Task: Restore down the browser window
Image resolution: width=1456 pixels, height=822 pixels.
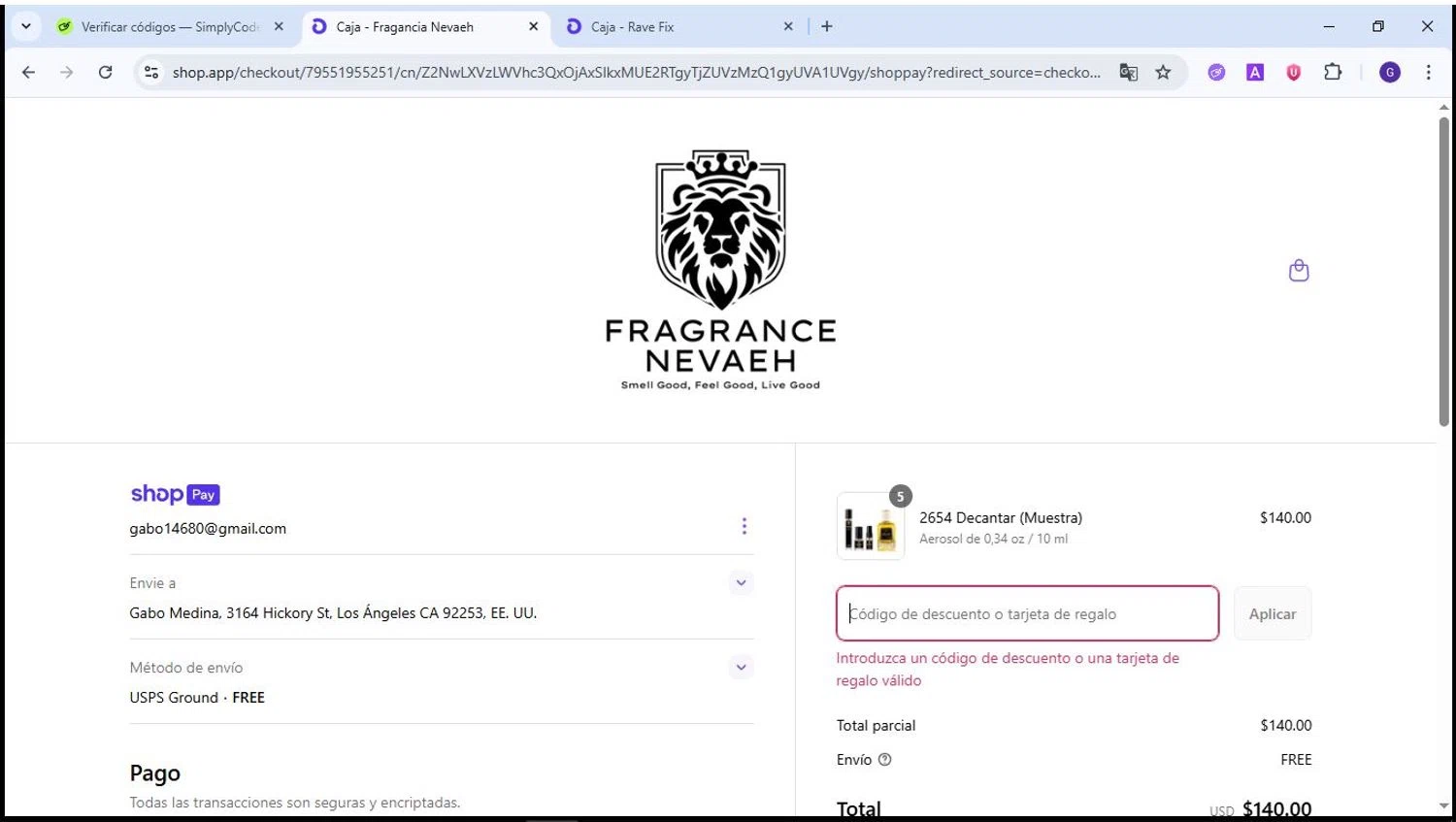Action: 1377,26
